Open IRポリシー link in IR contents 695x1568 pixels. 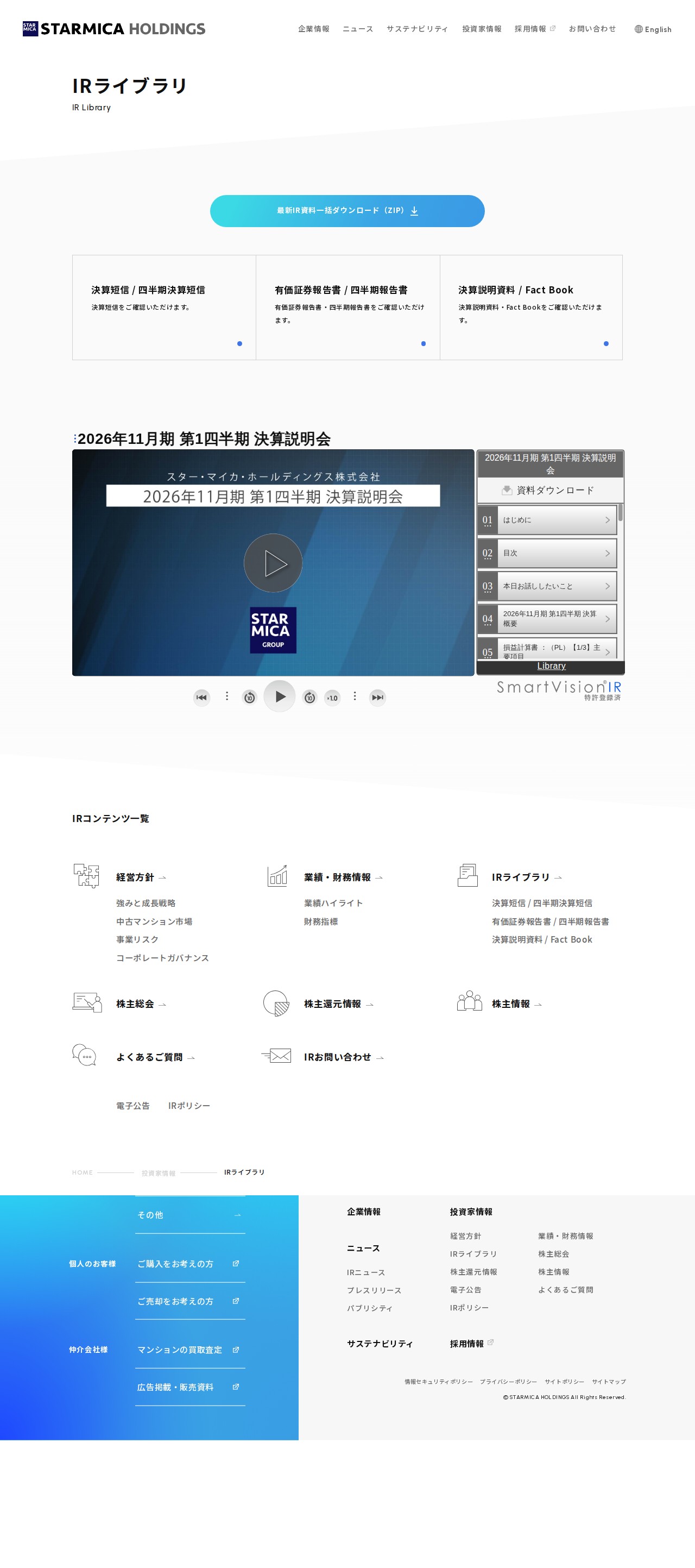(189, 1106)
